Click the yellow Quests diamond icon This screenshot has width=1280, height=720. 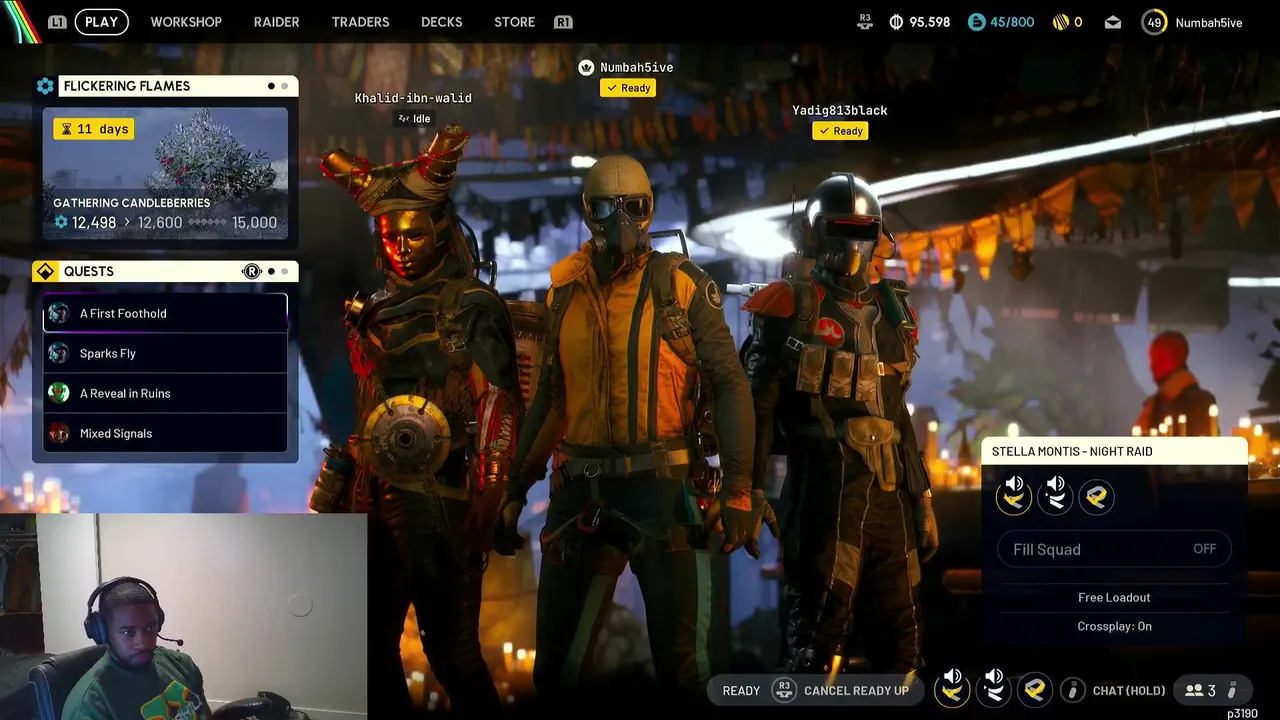click(x=45, y=271)
